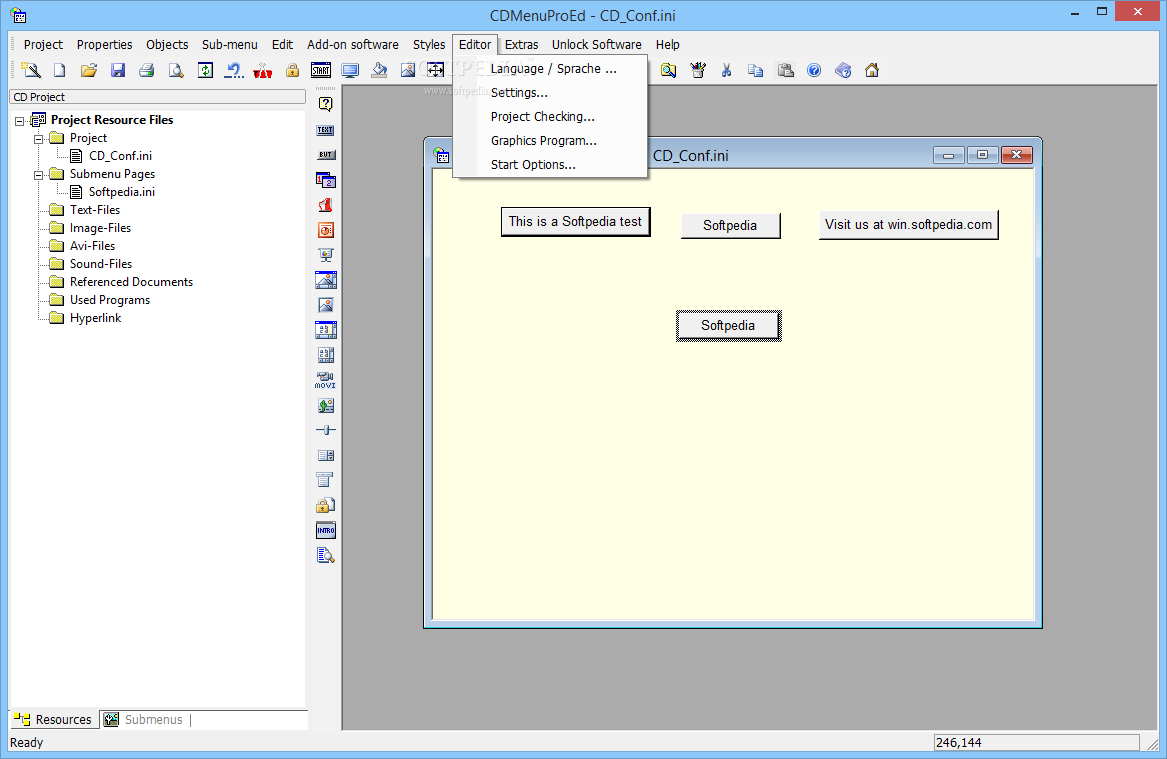This screenshot has height=759, width=1167.
Task: Minimize the CD_Conf.ini child window
Action: tap(949, 155)
